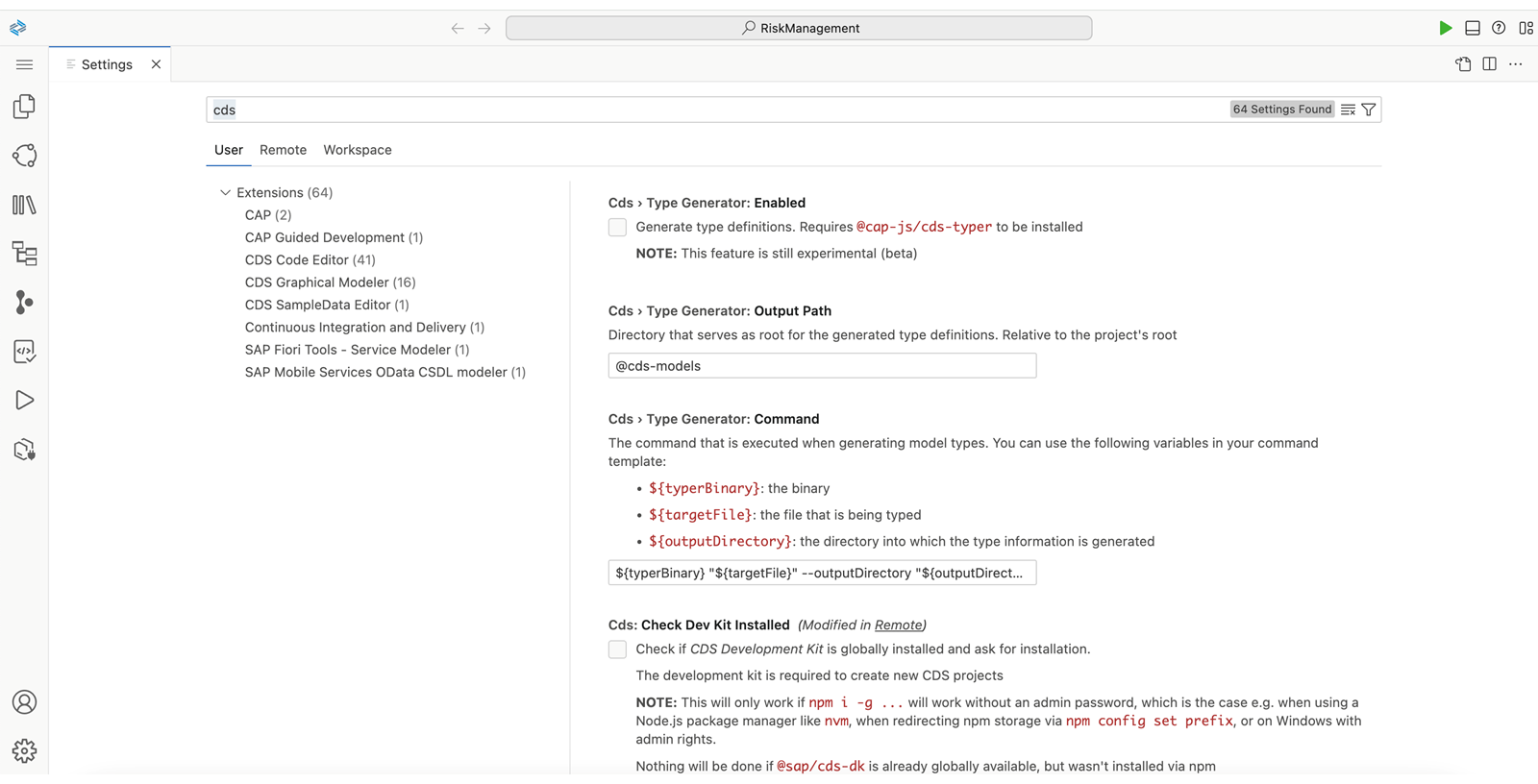Click the RiskManagement command center search
The height and width of the screenshot is (784, 1538).
click(799, 28)
